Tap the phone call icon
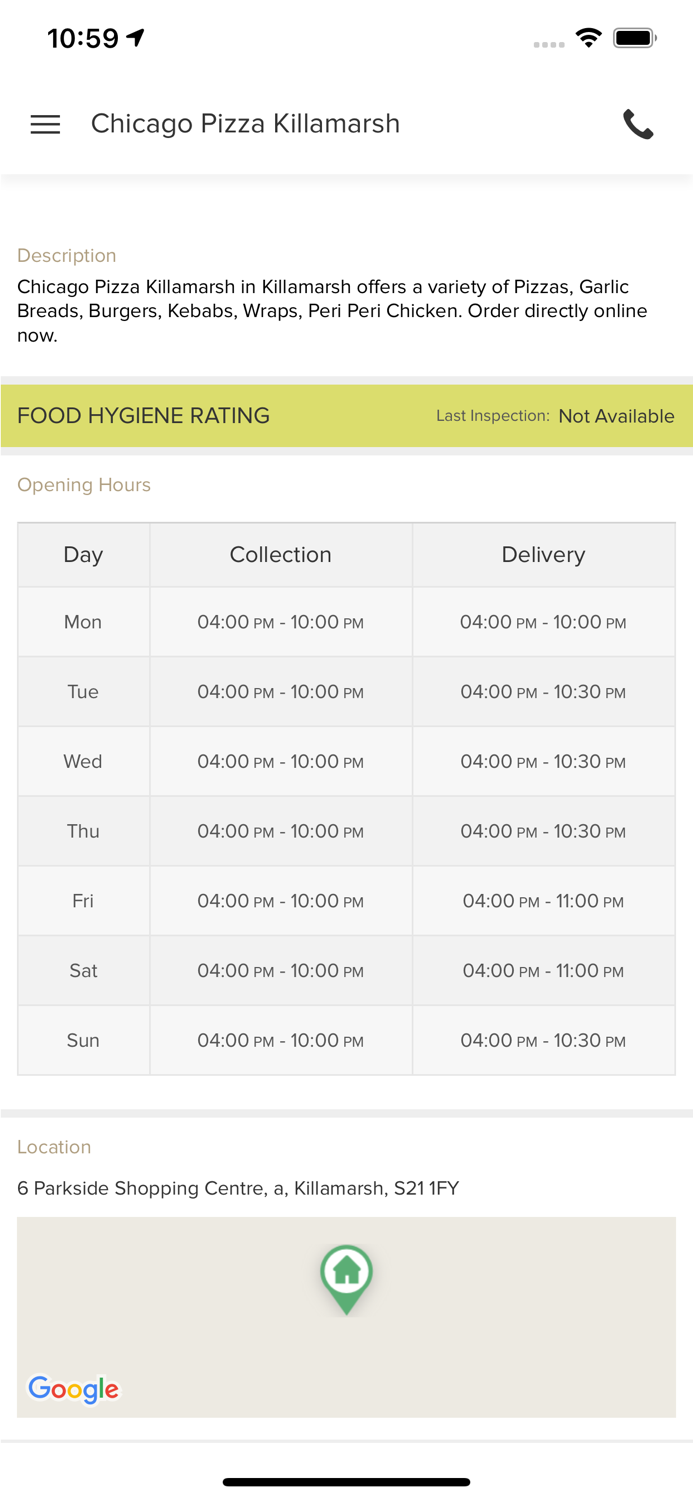The height and width of the screenshot is (1500, 693). pos(638,124)
